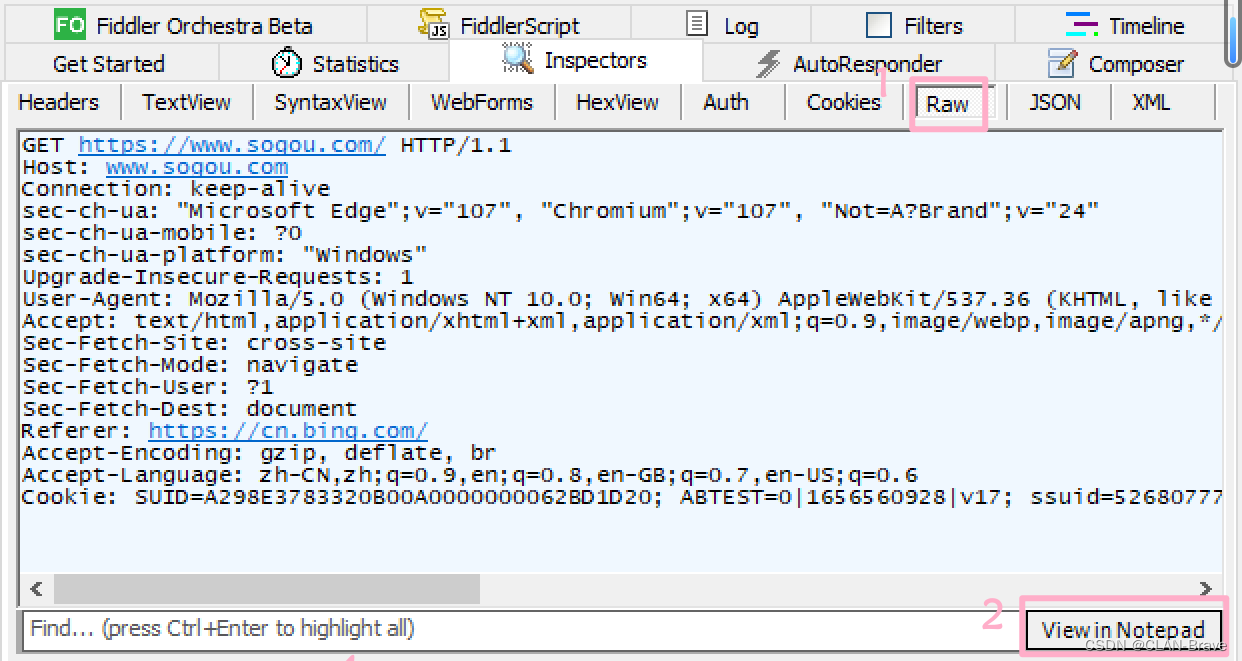The image size is (1242, 661).
Task: Click the Sec-Fetch-Mode: navigate line
Action: (x=190, y=365)
